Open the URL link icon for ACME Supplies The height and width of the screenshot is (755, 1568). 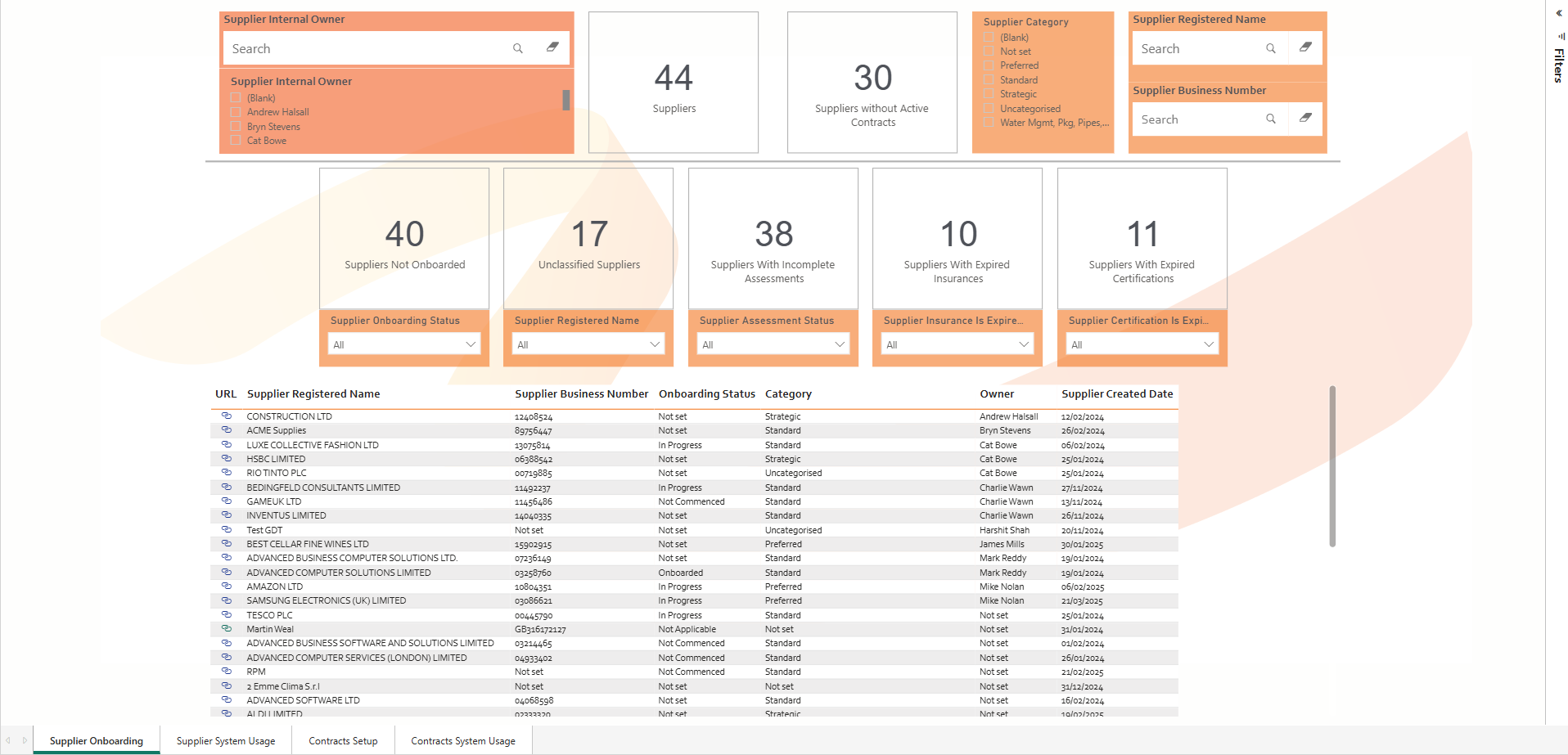(x=227, y=430)
